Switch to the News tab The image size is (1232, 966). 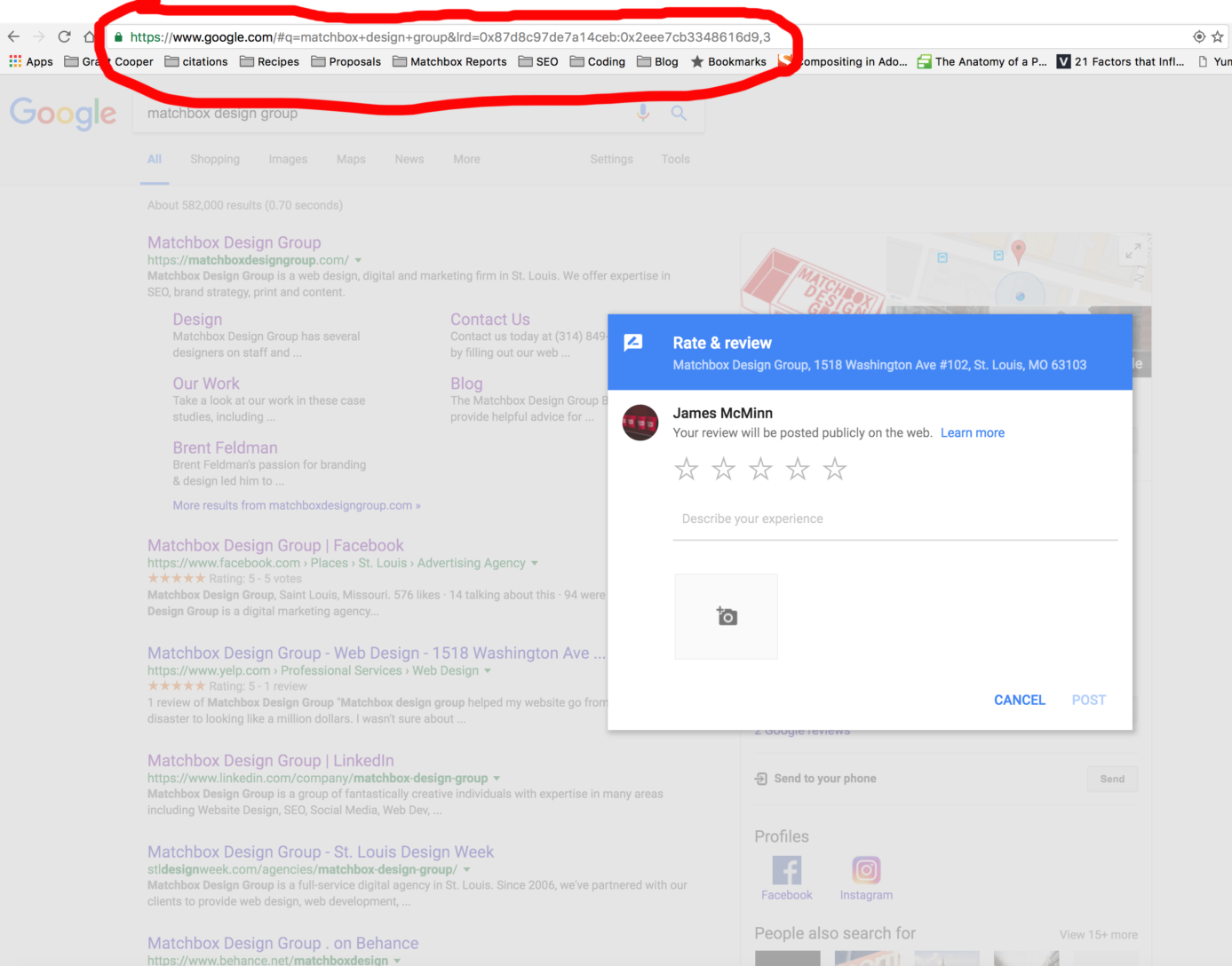(409, 159)
